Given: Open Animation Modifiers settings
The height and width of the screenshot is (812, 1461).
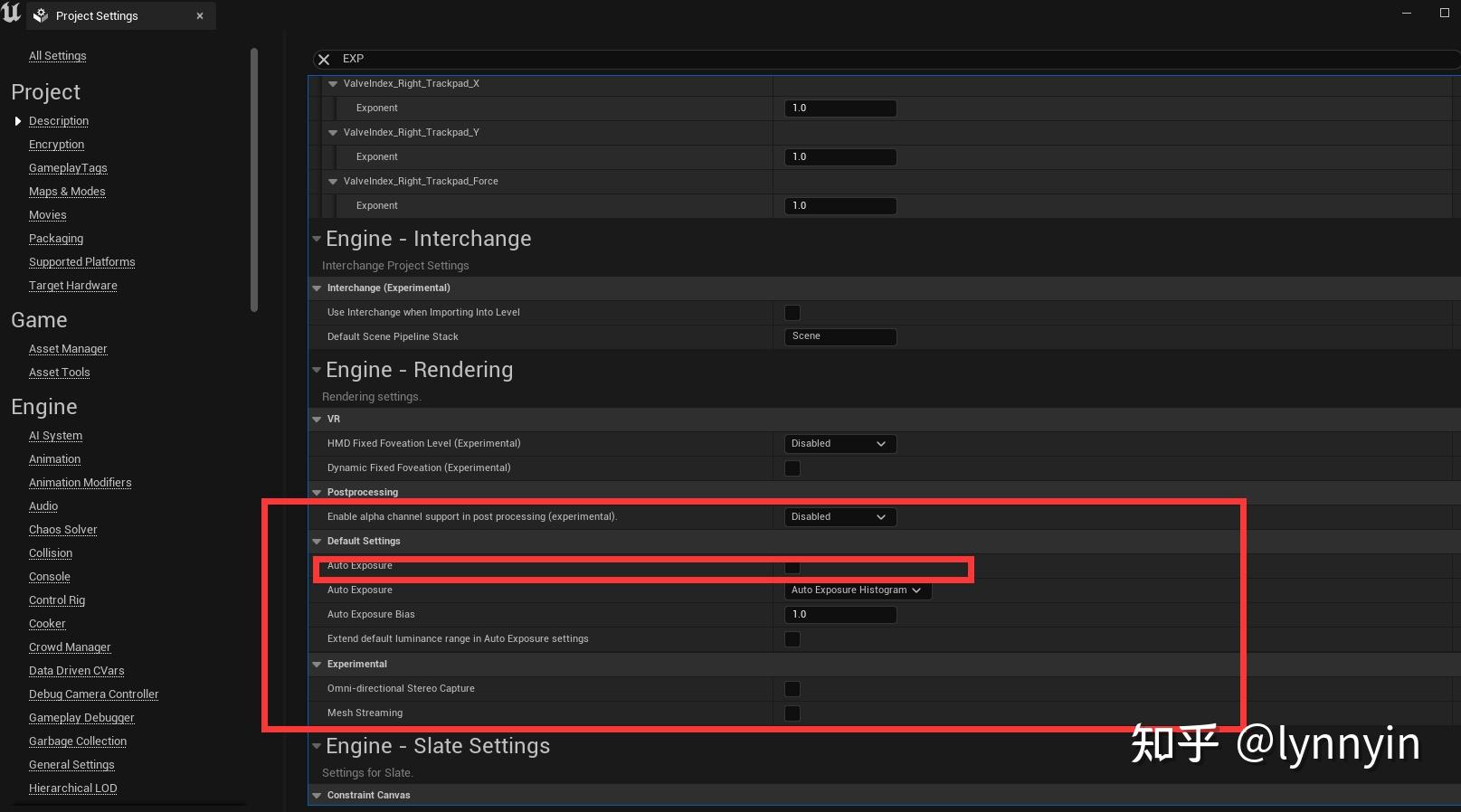Looking at the screenshot, I should tap(80, 483).
